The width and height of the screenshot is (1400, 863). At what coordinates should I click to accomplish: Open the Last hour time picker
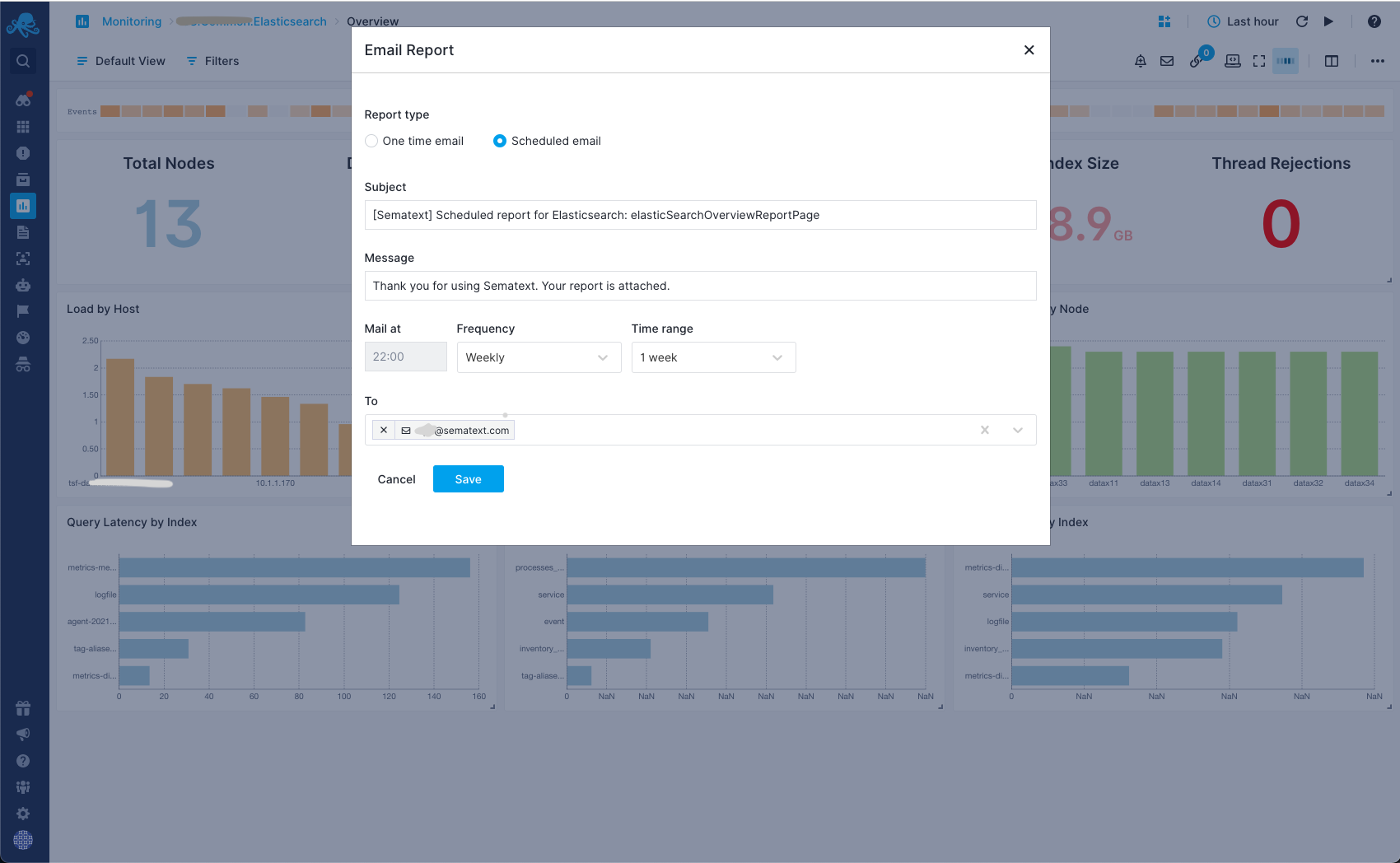(1243, 21)
